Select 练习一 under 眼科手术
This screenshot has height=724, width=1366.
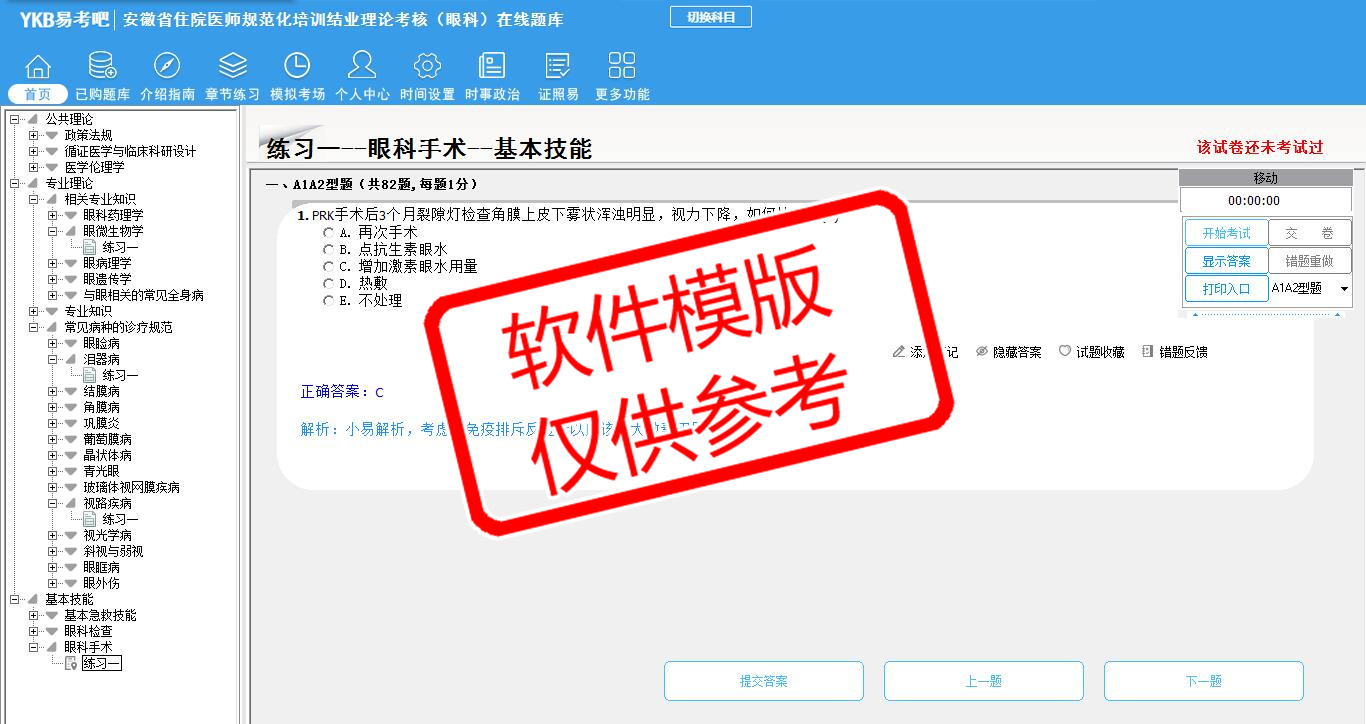tap(101, 663)
